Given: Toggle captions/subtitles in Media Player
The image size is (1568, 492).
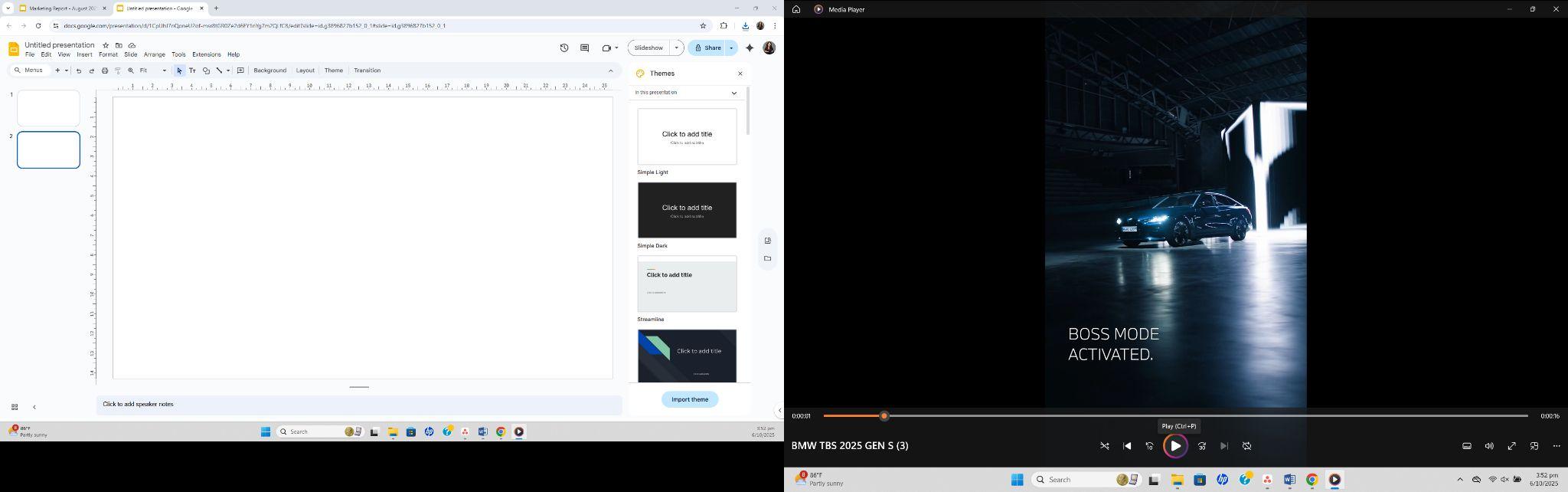Looking at the screenshot, I should pyautogui.click(x=1467, y=446).
